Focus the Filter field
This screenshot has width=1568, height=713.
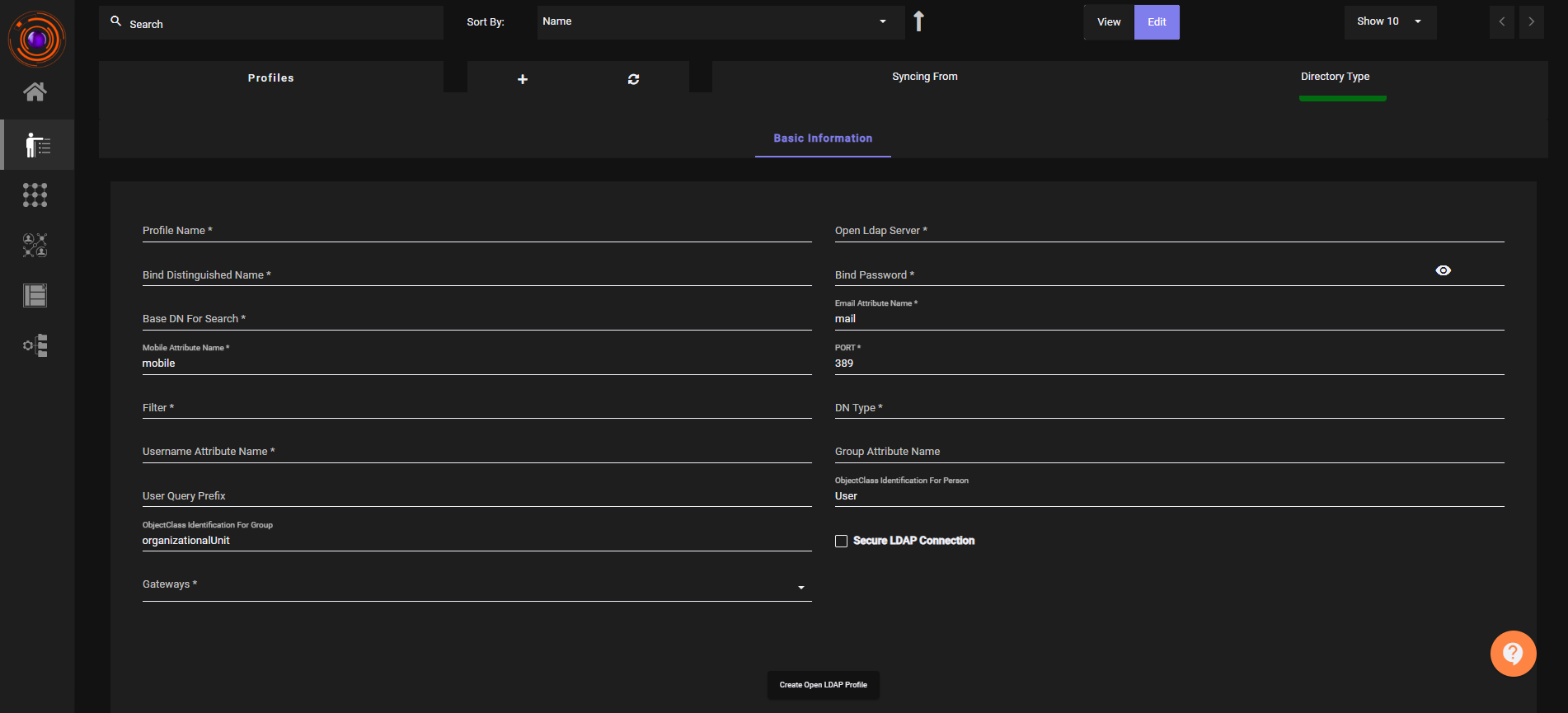(x=477, y=408)
